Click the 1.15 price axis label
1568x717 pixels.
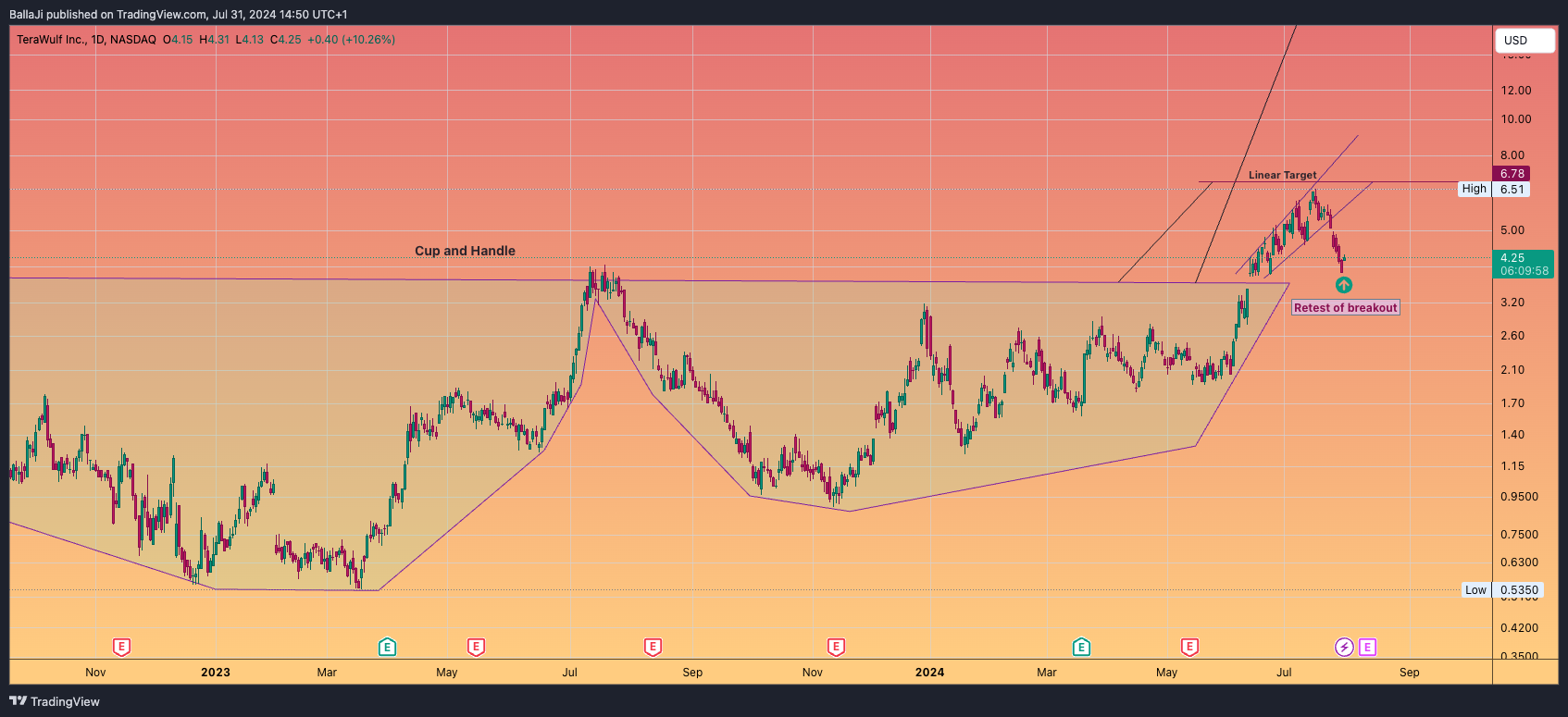pos(1512,466)
